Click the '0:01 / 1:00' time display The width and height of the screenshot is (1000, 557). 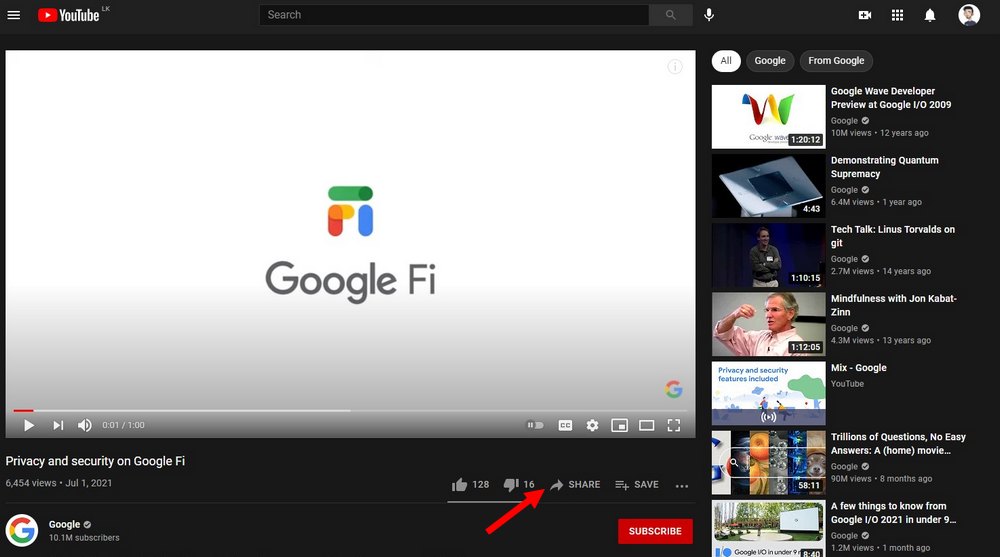(123, 425)
